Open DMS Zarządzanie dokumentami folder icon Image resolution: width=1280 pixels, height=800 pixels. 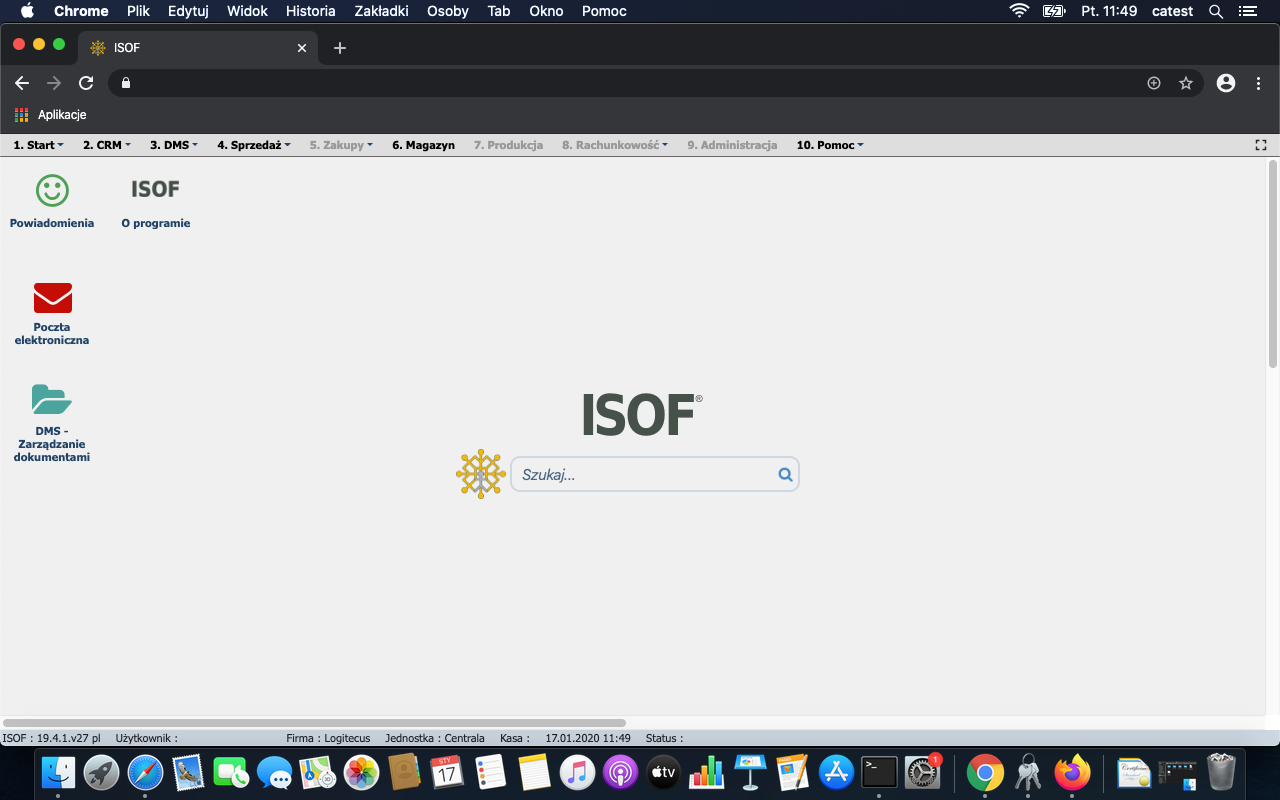(x=52, y=400)
